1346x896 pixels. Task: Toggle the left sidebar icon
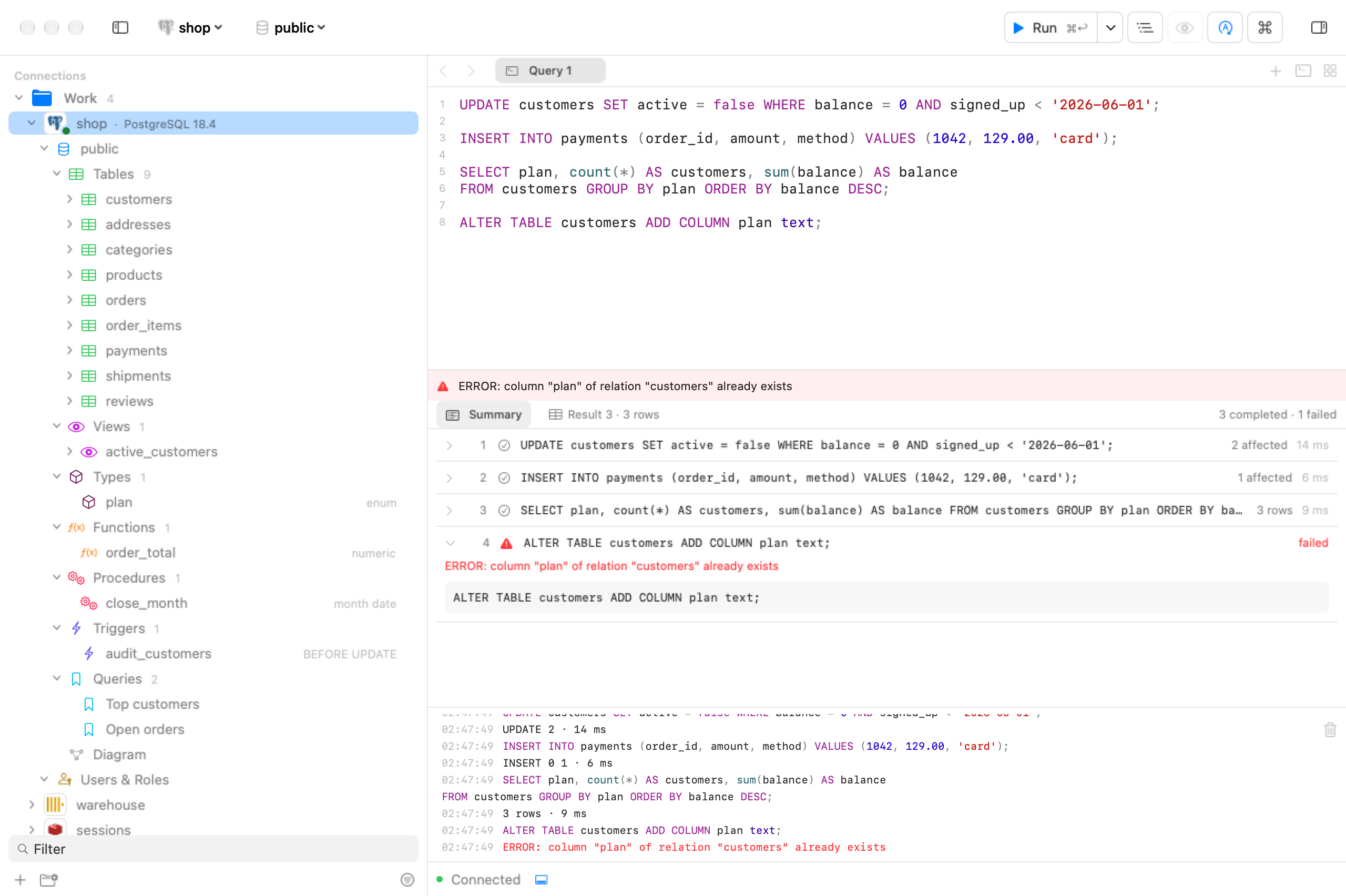click(x=120, y=27)
